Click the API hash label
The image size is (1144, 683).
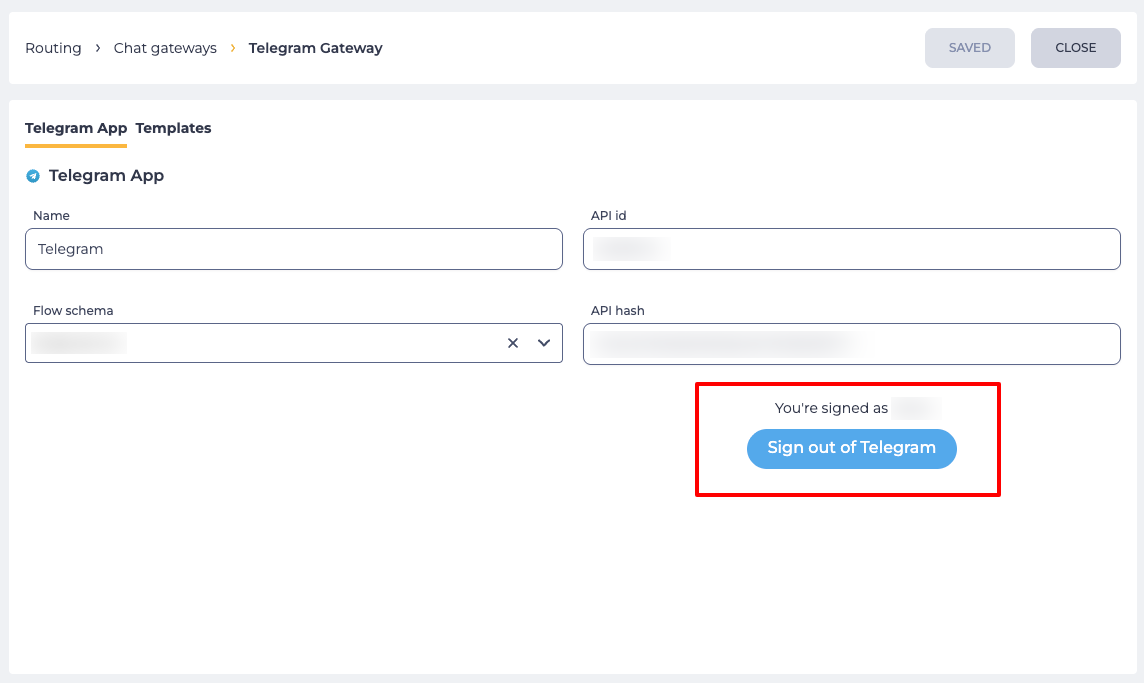pos(617,311)
